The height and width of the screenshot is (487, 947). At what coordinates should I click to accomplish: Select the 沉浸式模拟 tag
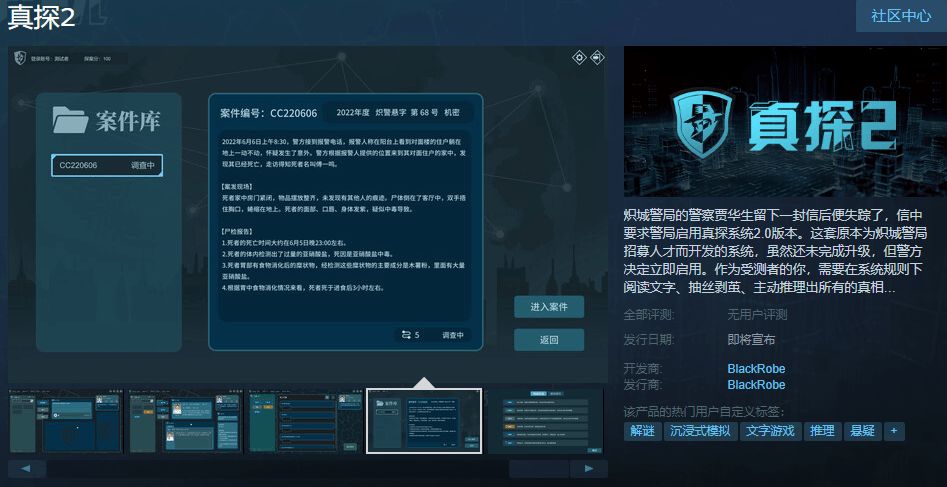click(701, 431)
